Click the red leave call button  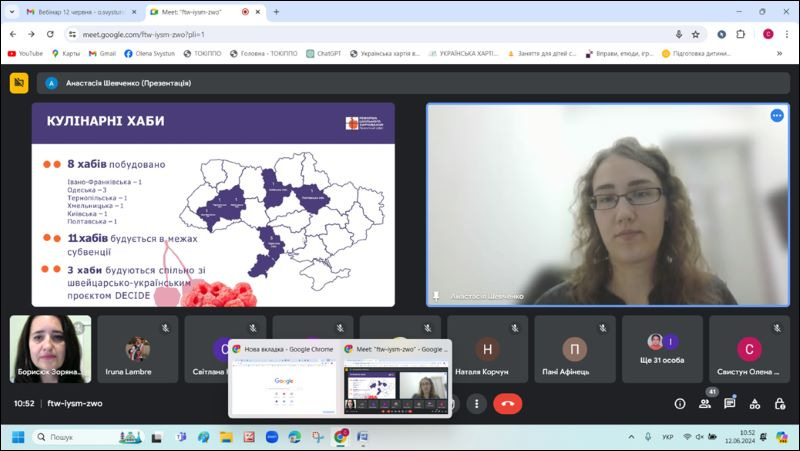coord(508,404)
